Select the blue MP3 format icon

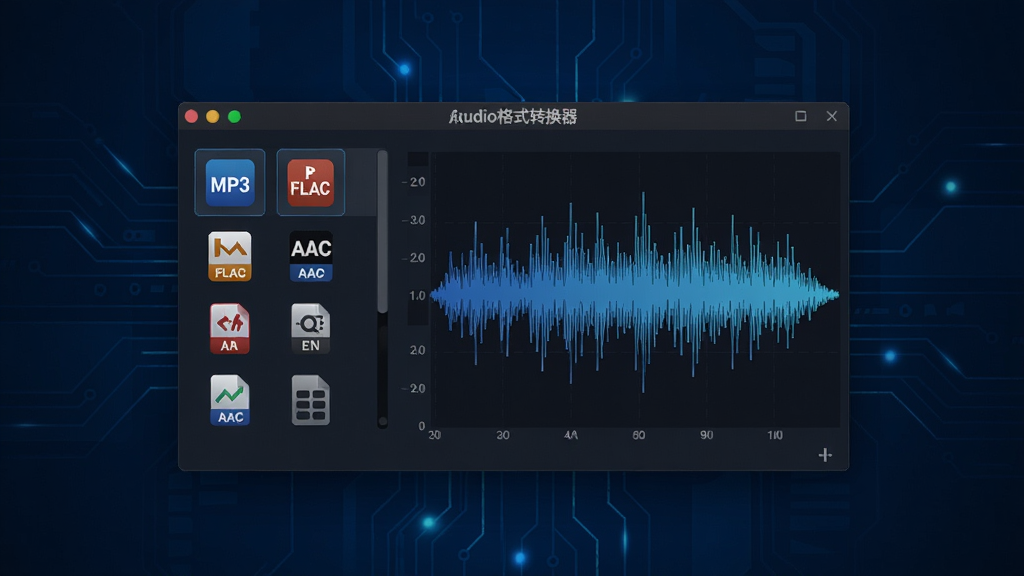pos(230,183)
